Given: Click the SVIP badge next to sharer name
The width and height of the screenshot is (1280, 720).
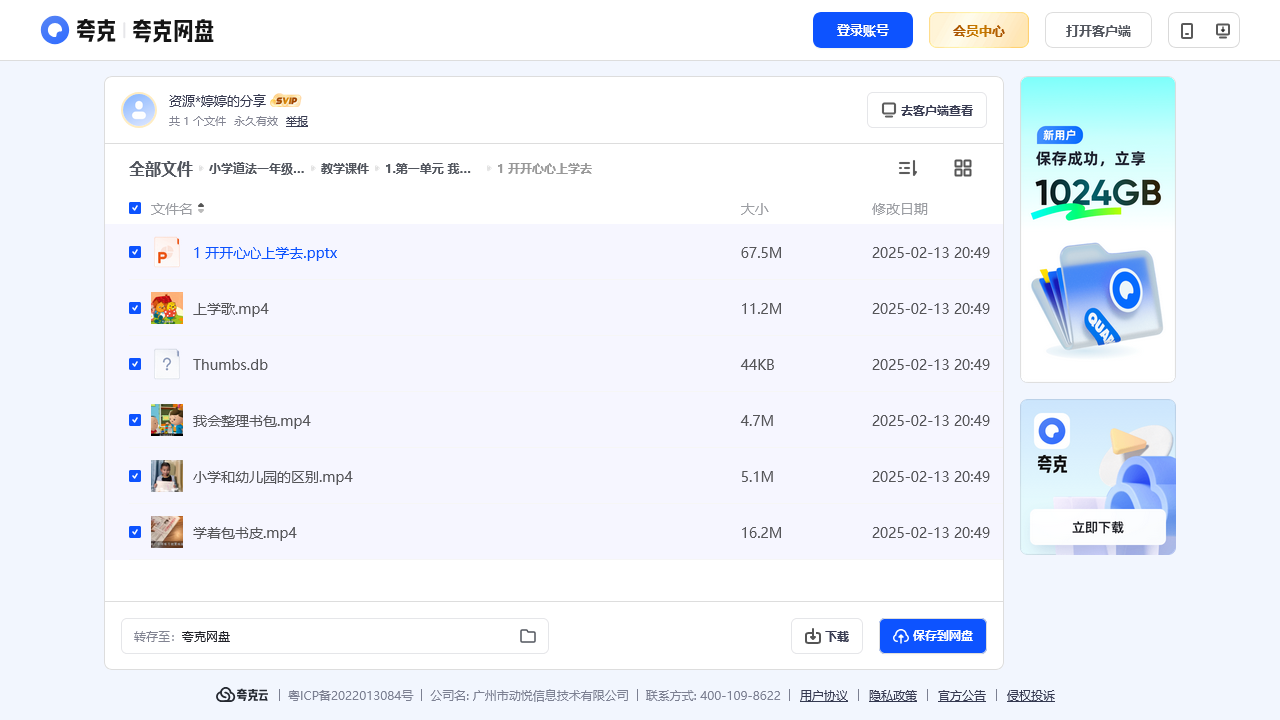Looking at the screenshot, I should coord(286,101).
